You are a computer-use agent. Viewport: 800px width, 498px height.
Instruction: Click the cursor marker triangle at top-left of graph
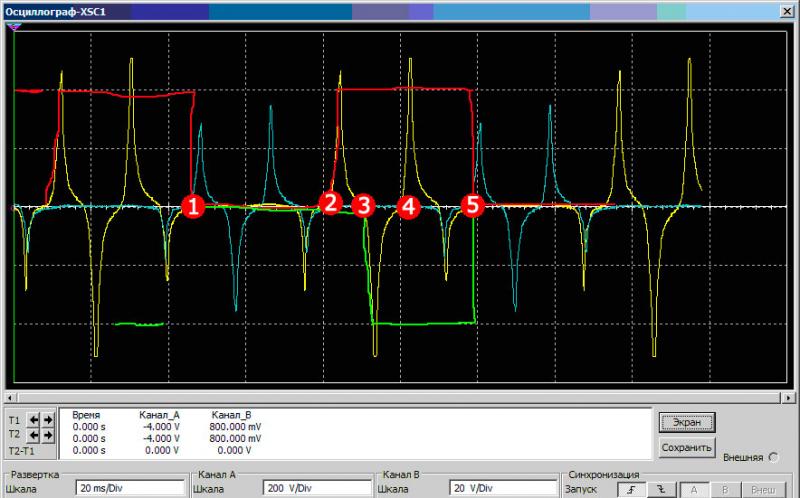13,28
